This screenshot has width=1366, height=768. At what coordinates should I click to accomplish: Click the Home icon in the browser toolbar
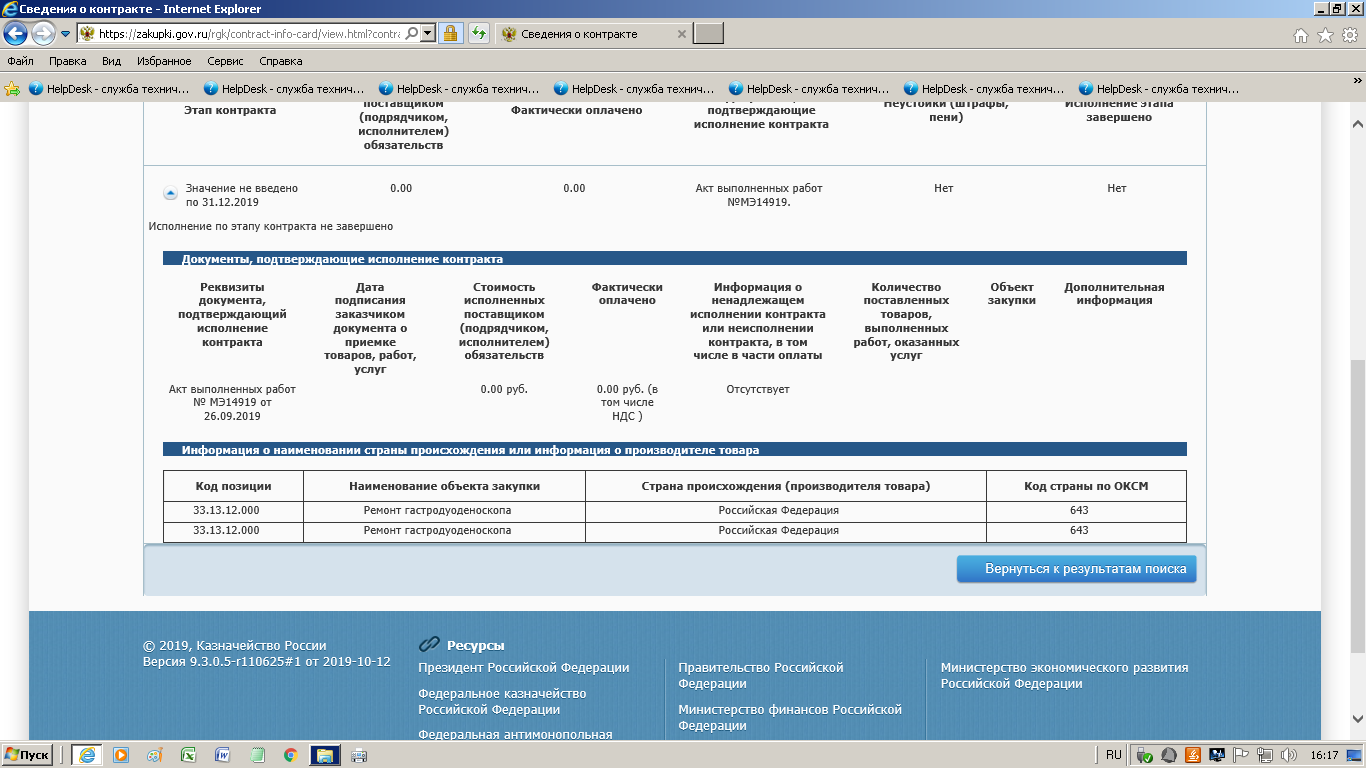pyautogui.click(x=1301, y=35)
